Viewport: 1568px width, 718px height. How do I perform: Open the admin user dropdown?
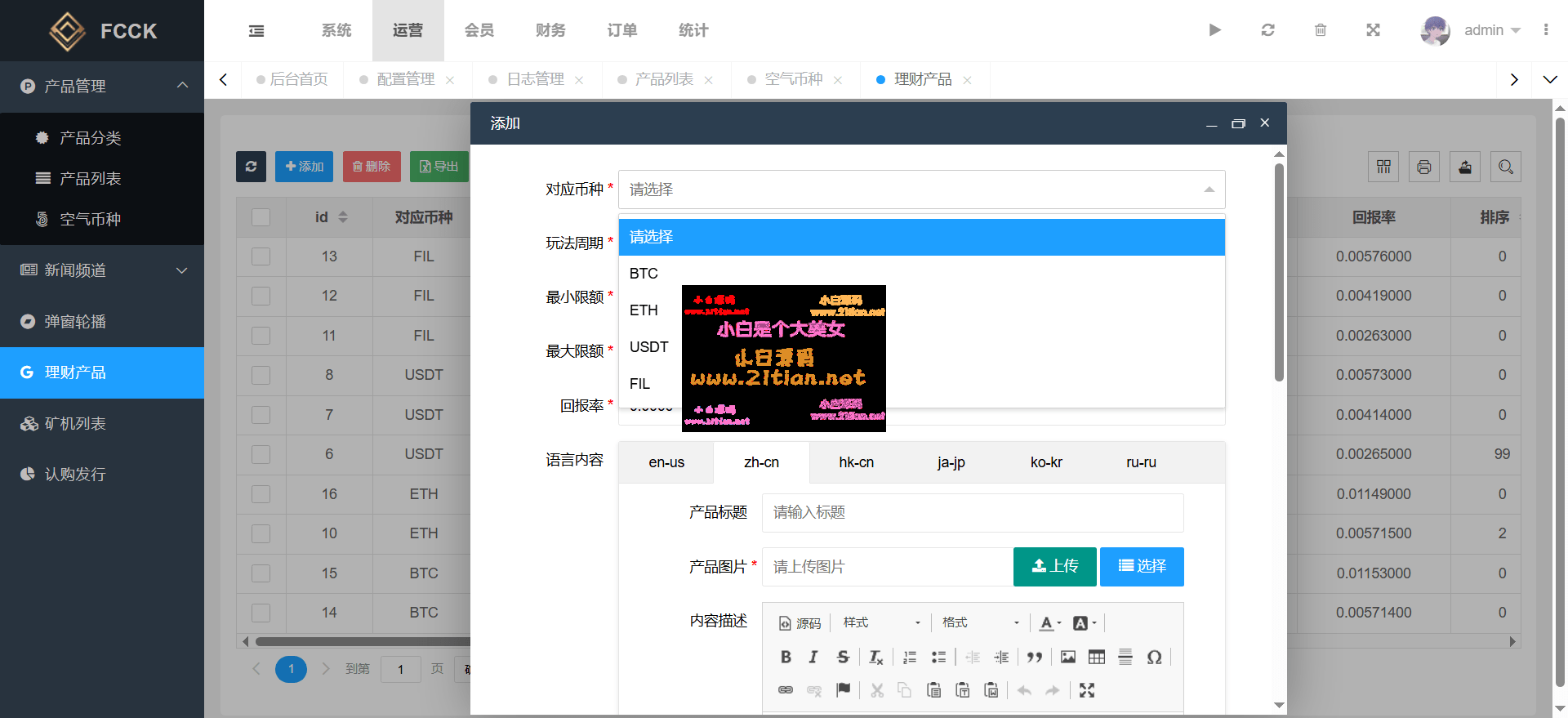(1491, 30)
